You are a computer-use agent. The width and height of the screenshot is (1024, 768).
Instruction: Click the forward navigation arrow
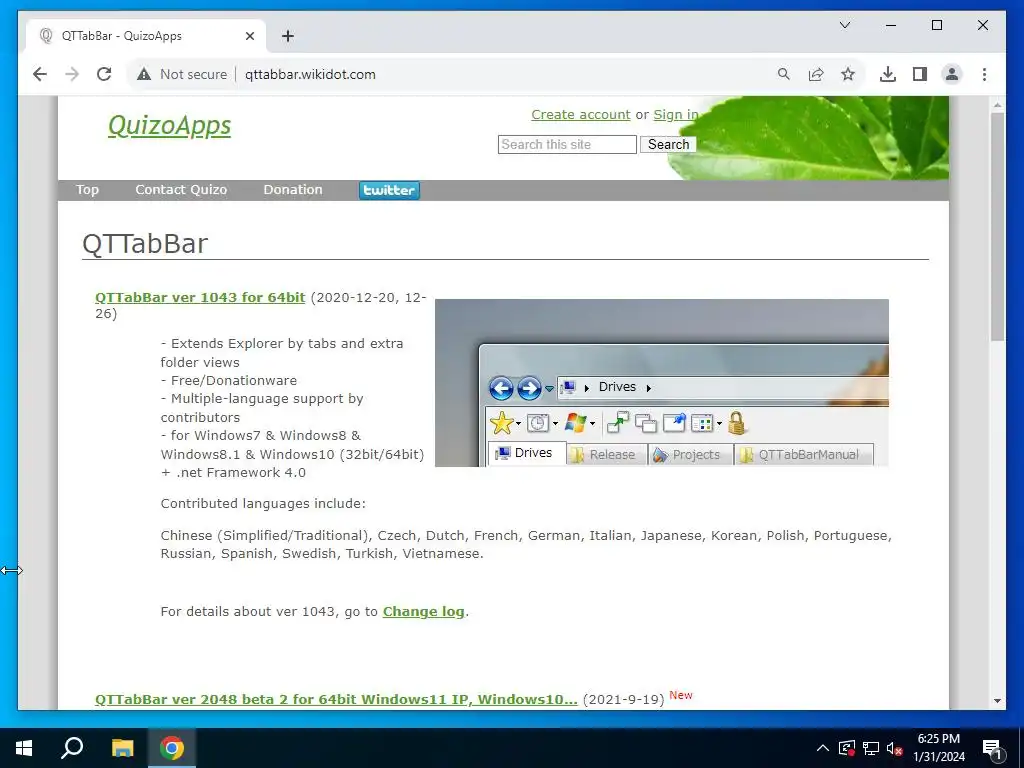click(x=72, y=74)
